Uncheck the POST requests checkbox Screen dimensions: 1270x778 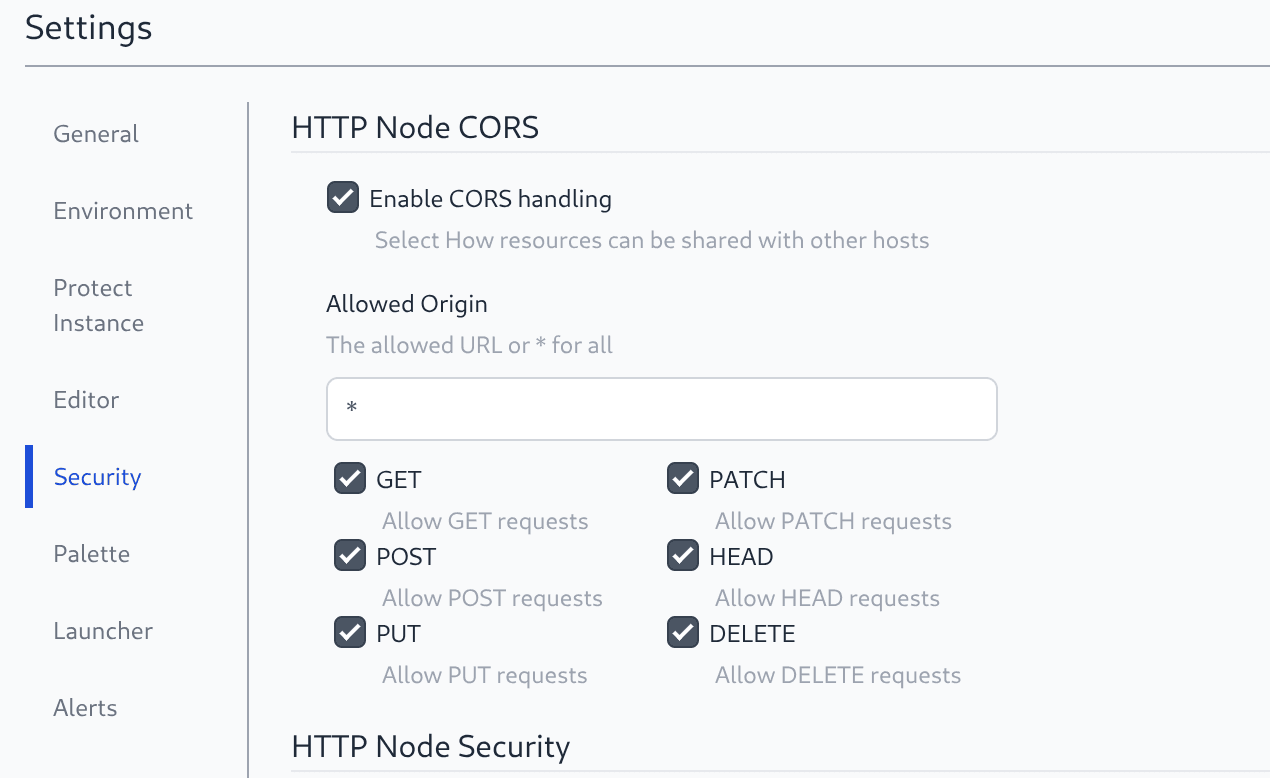coord(349,555)
